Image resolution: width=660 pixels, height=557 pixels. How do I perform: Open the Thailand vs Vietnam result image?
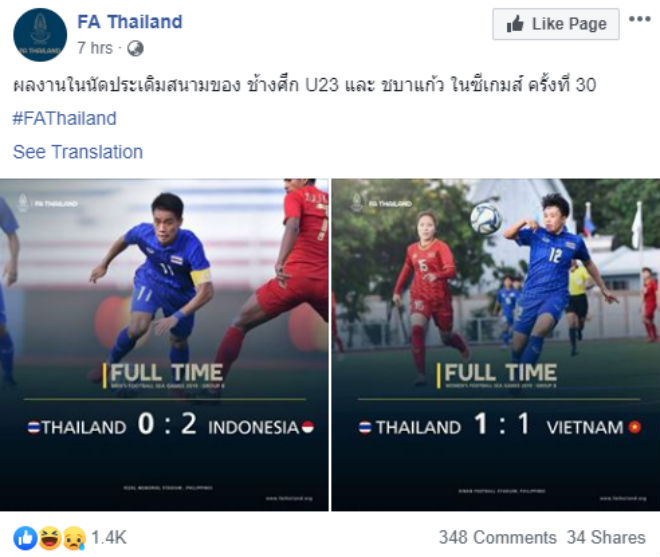[496, 345]
